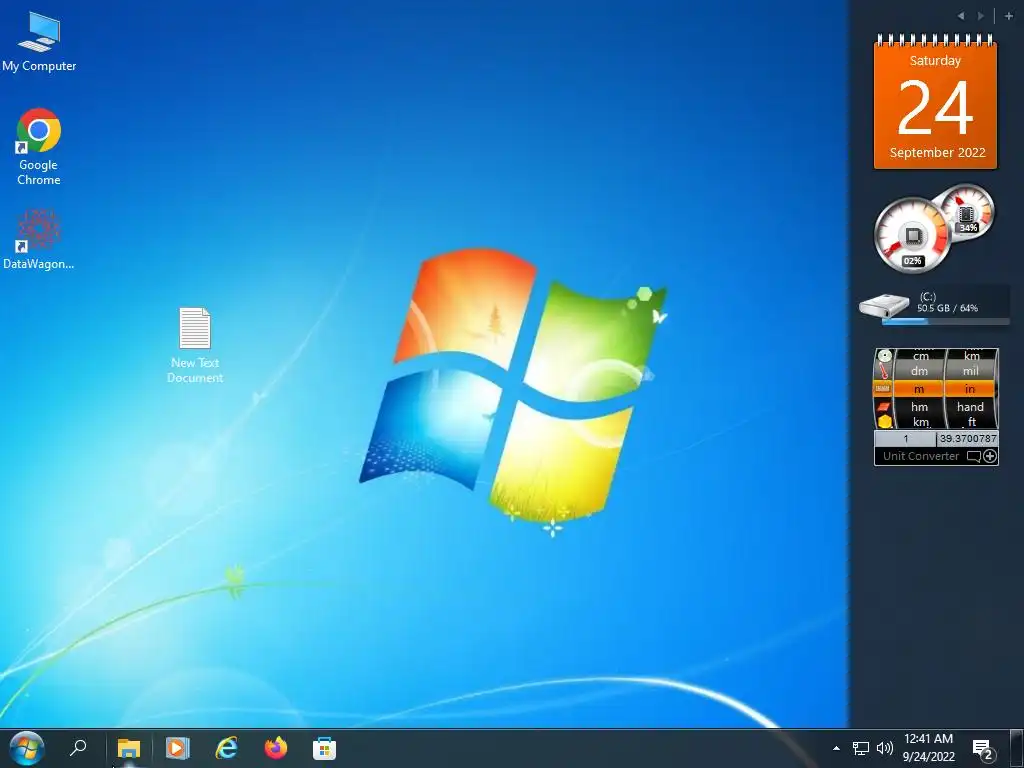Select the New Text Document file
The image size is (1024, 768).
pyautogui.click(x=195, y=345)
